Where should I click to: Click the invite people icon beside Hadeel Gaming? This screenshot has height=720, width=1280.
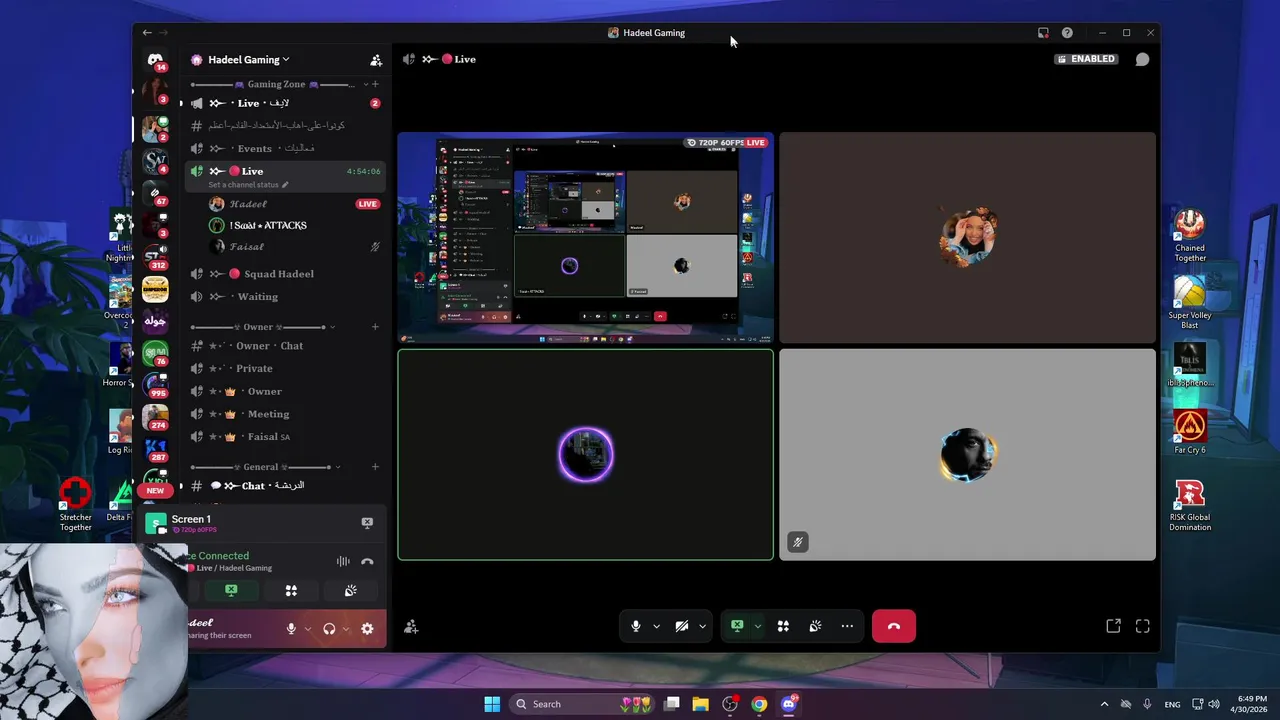tap(376, 60)
